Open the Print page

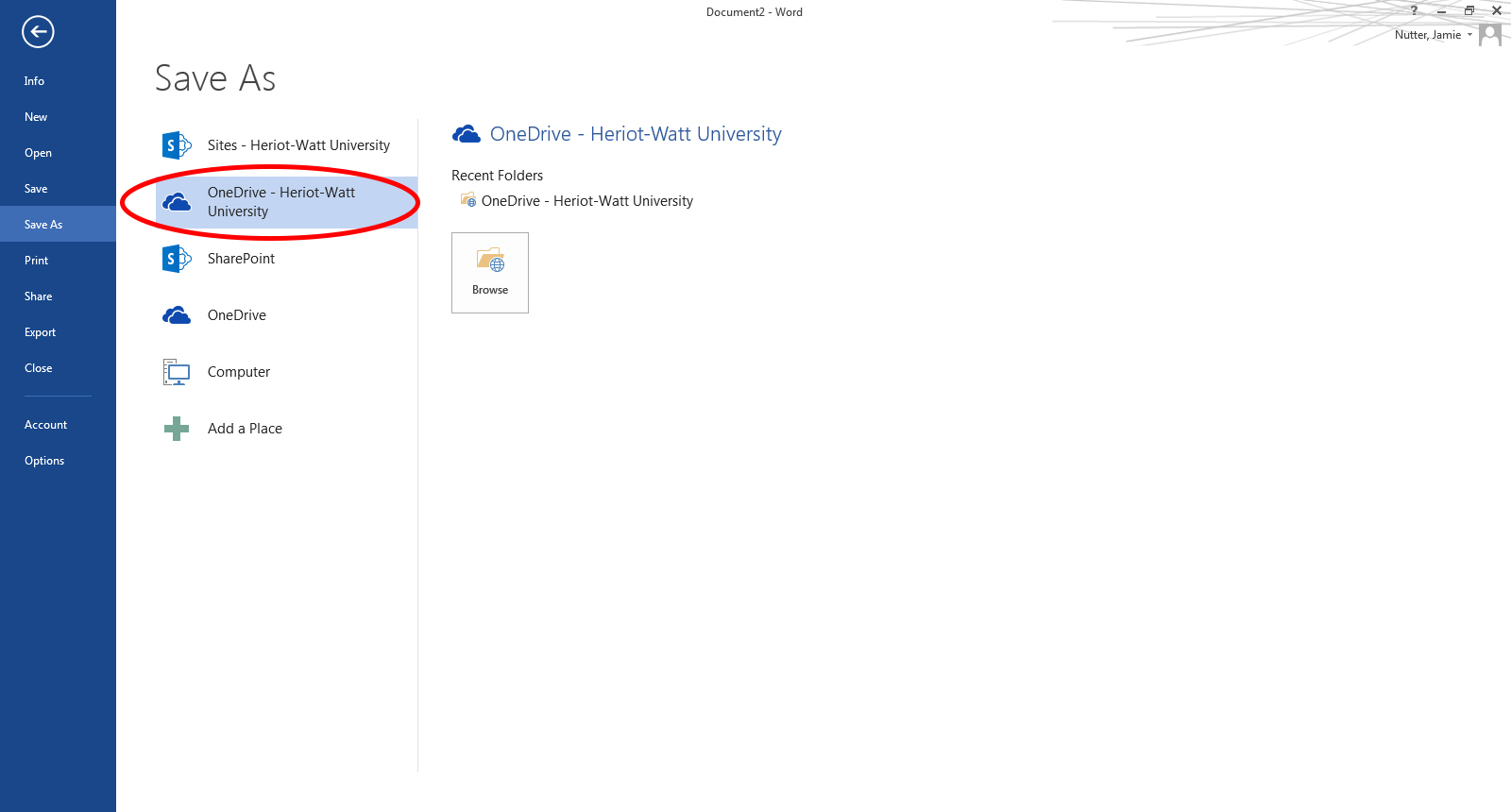click(58, 261)
